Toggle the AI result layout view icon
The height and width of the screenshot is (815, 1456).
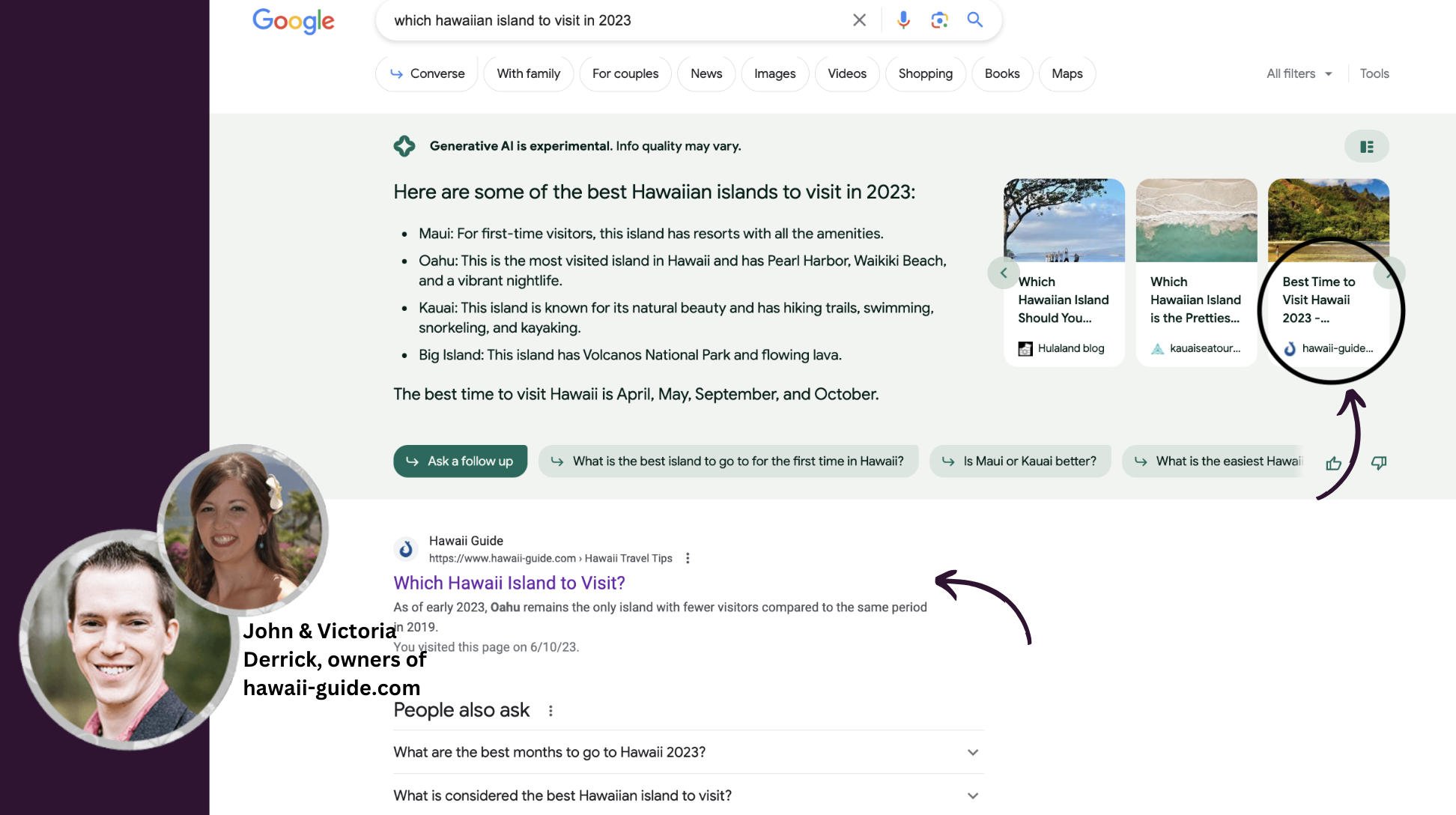(x=1366, y=147)
